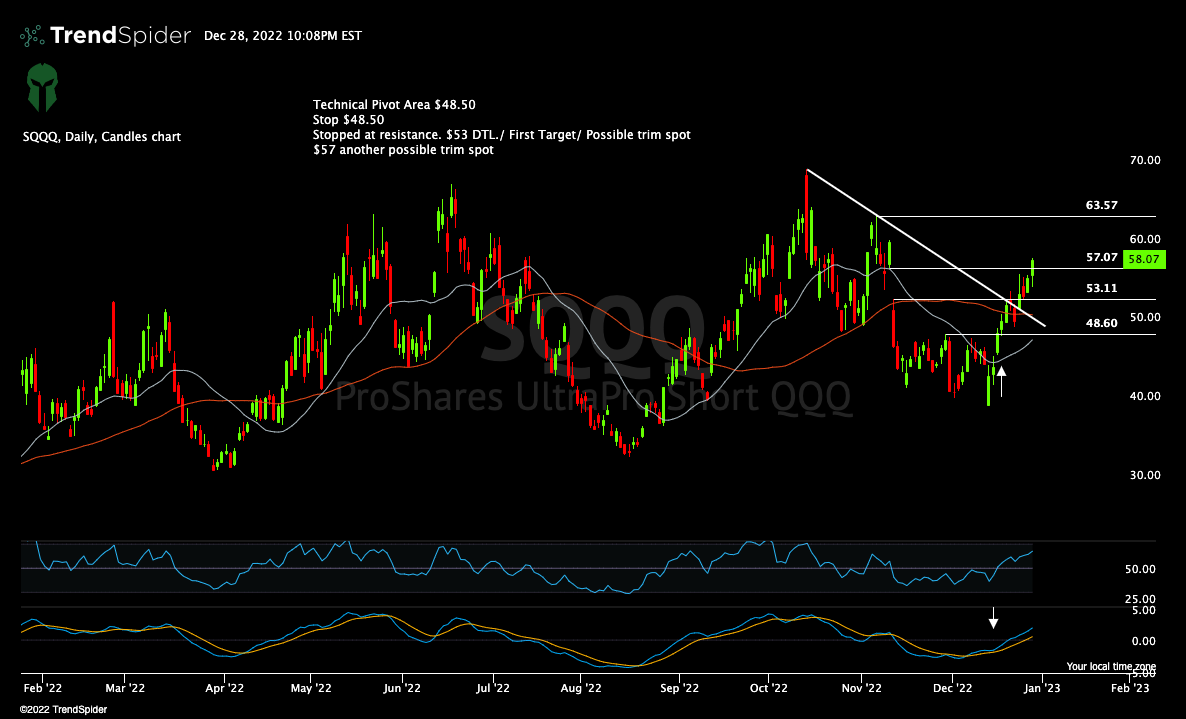Click the Jun '22 date axis label
This screenshot has height=719, width=1186.
[x=402, y=688]
